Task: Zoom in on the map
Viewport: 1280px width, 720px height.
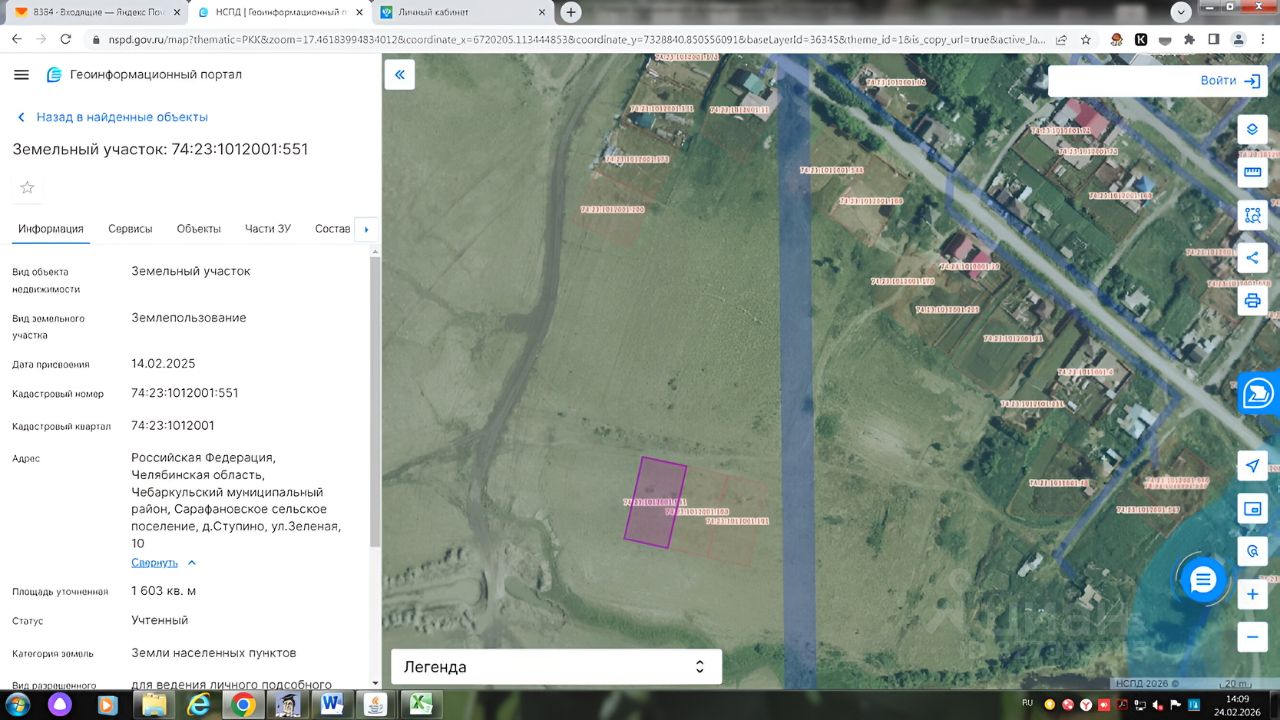Action: tap(1252, 594)
